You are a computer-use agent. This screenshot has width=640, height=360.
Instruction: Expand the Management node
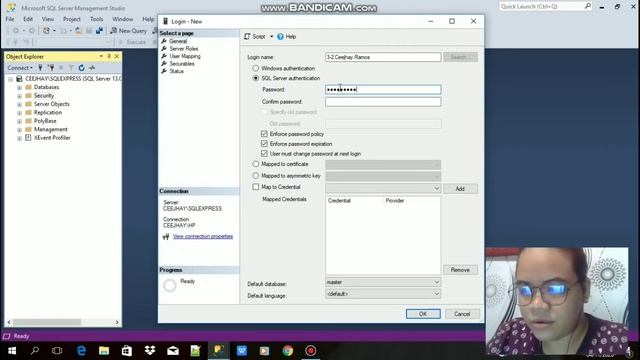[19, 130]
